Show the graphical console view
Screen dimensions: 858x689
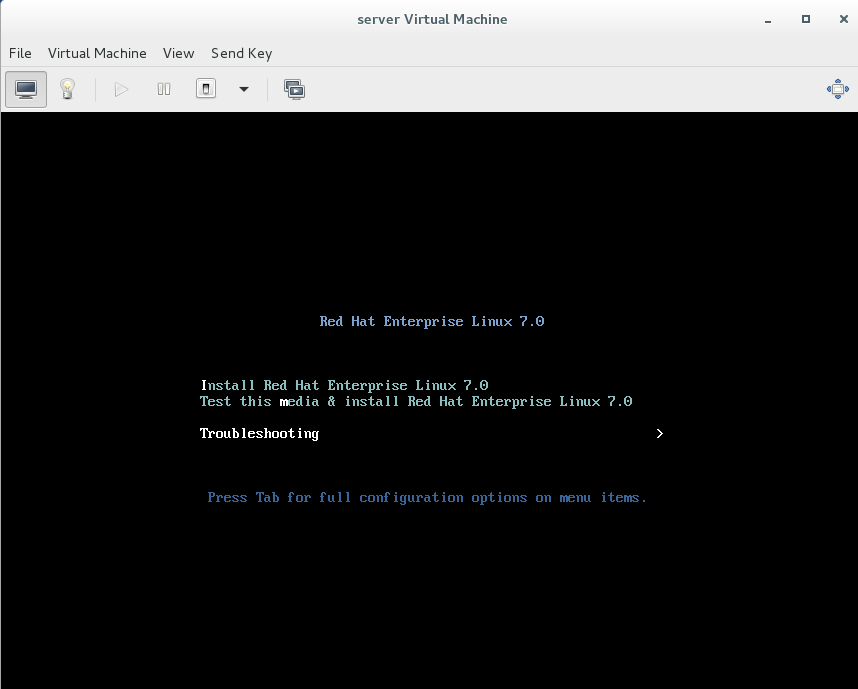click(26, 89)
